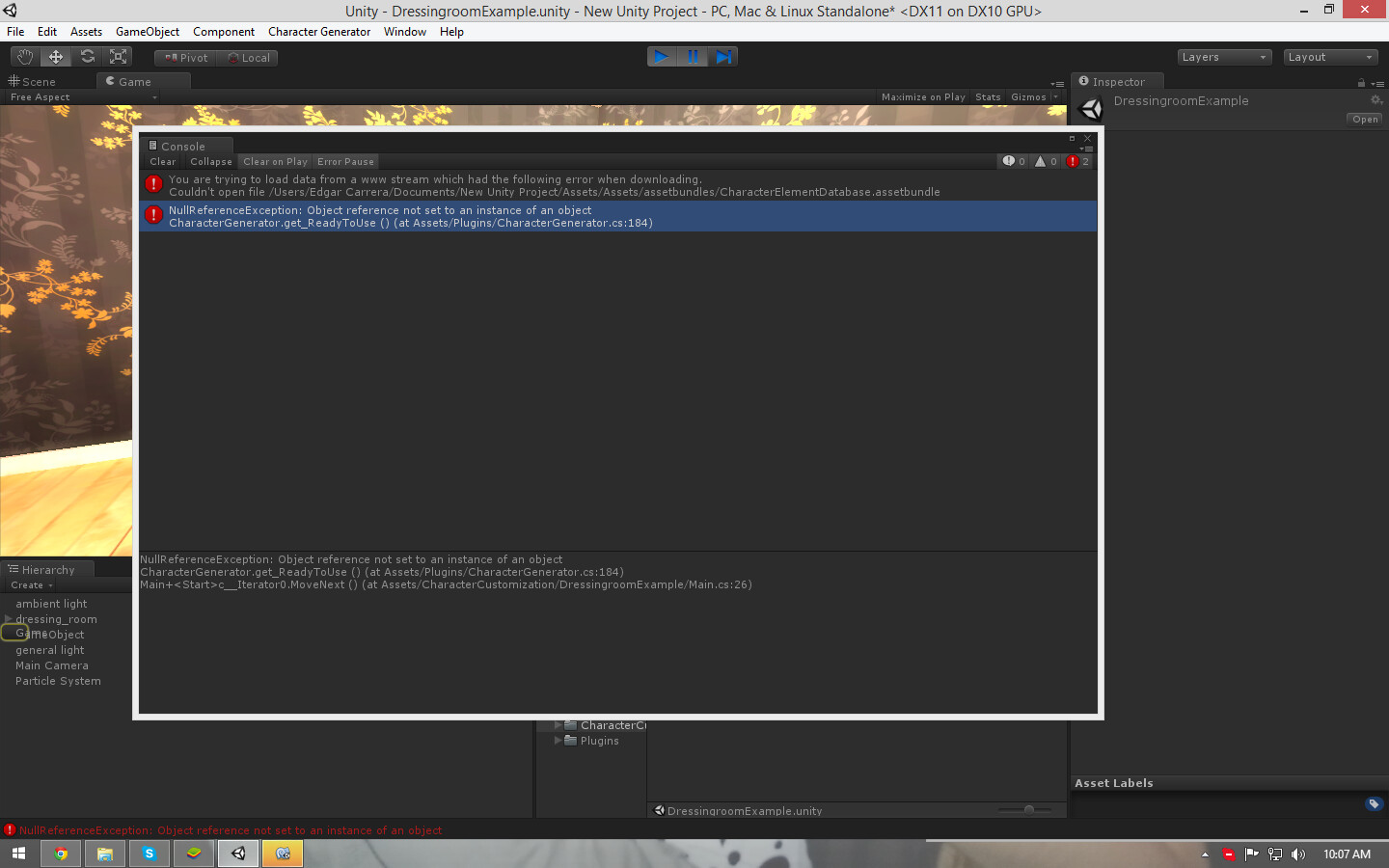
Task: Open the Console panel options menu
Action: click(1087, 149)
